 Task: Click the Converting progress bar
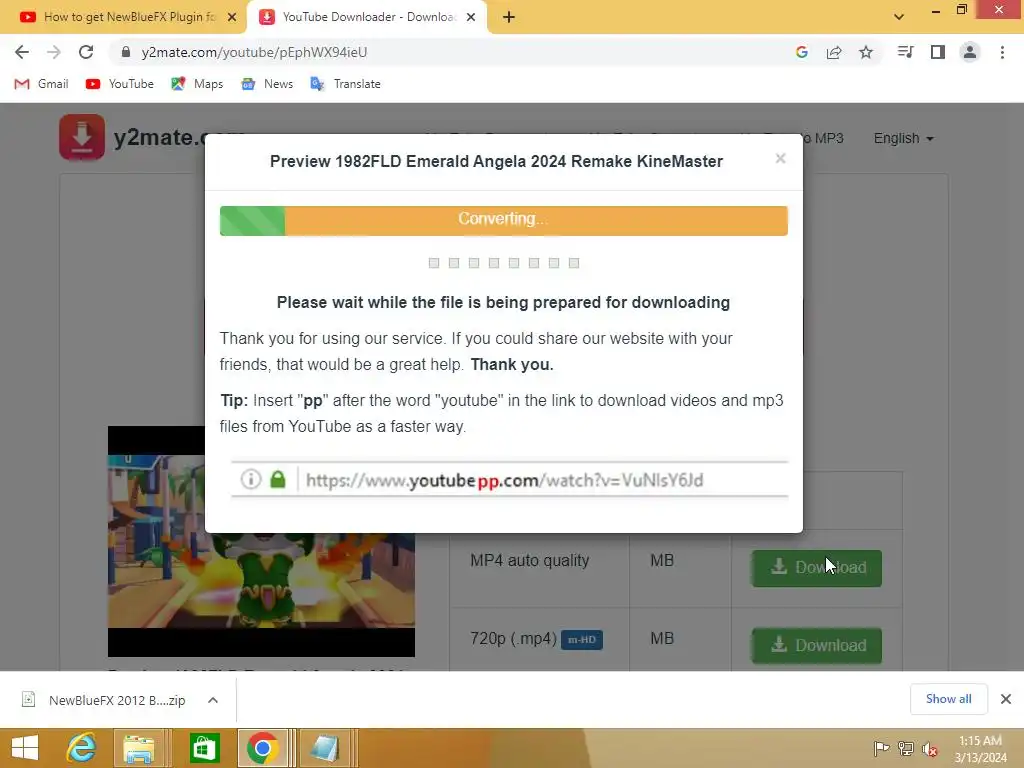504,221
